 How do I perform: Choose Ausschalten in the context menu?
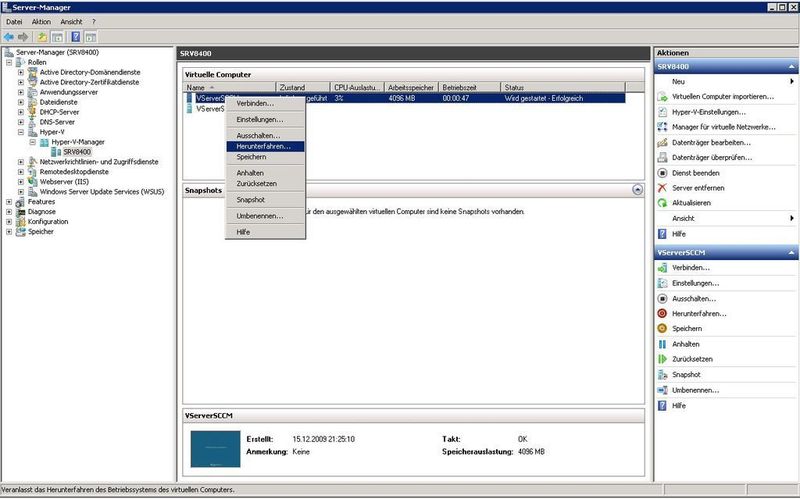pyautogui.click(x=265, y=136)
